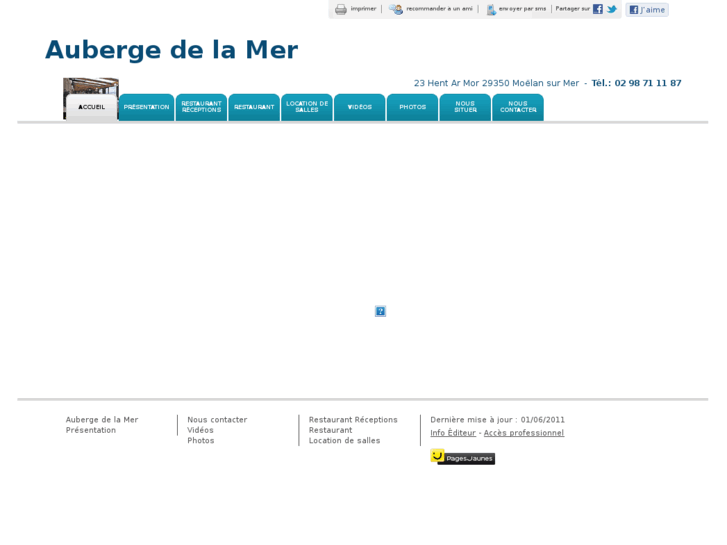Switch to the Présentation tab
Image resolution: width=727 pixels, height=545 pixels.
tap(147, 107)
